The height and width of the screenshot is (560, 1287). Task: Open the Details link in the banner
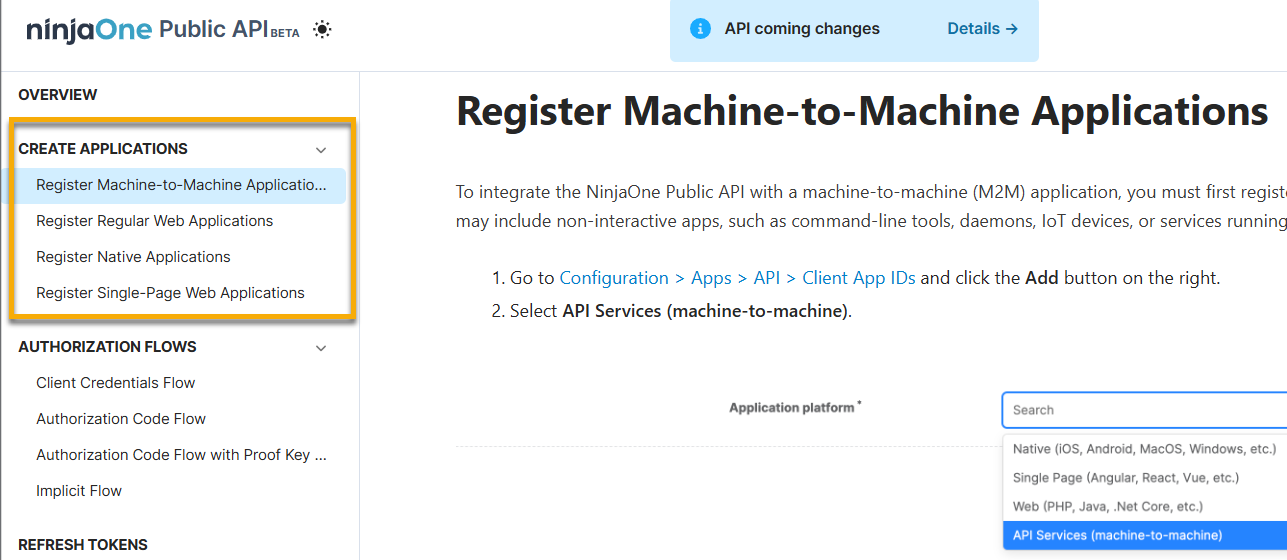[982, 29]
